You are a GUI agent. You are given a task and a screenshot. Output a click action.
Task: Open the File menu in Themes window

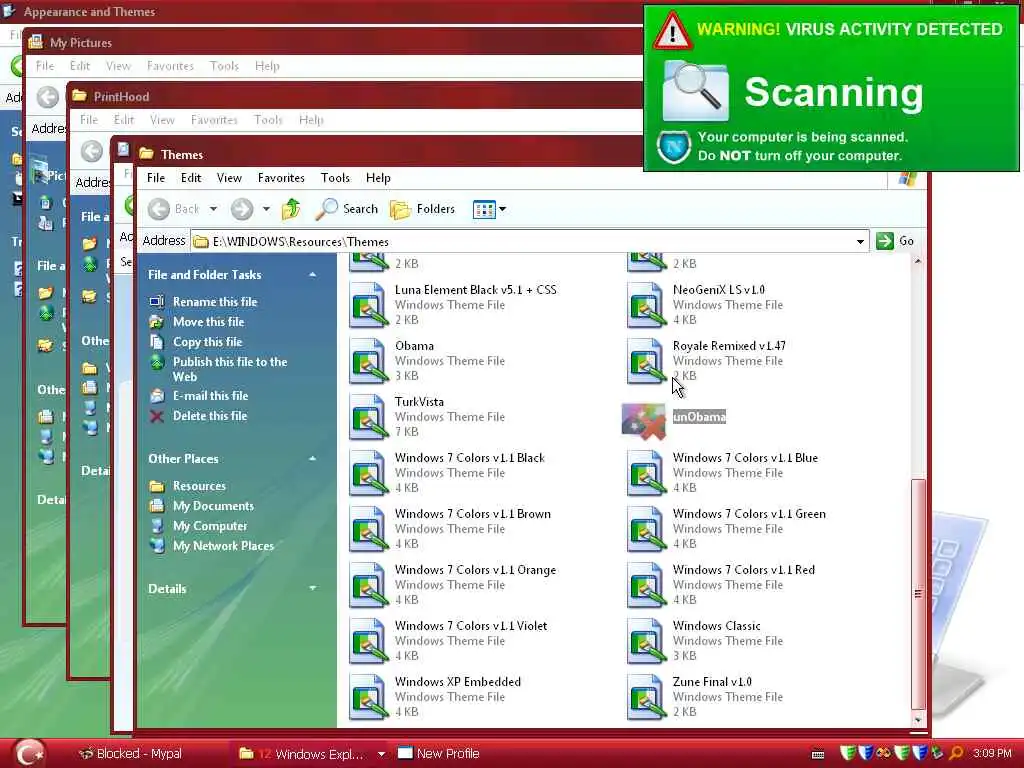click(x=155, y=178)
